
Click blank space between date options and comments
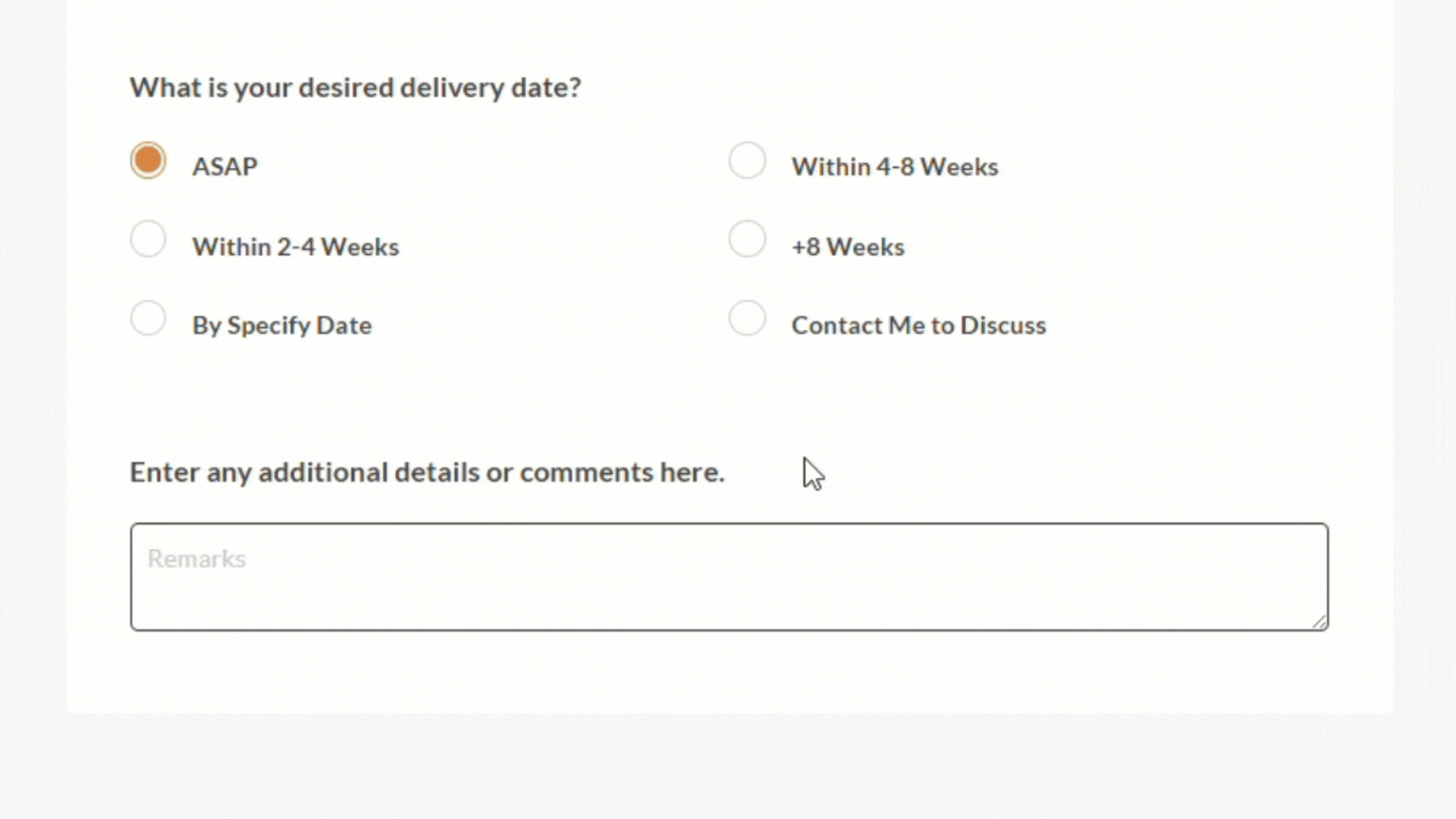tap(728, 398)
